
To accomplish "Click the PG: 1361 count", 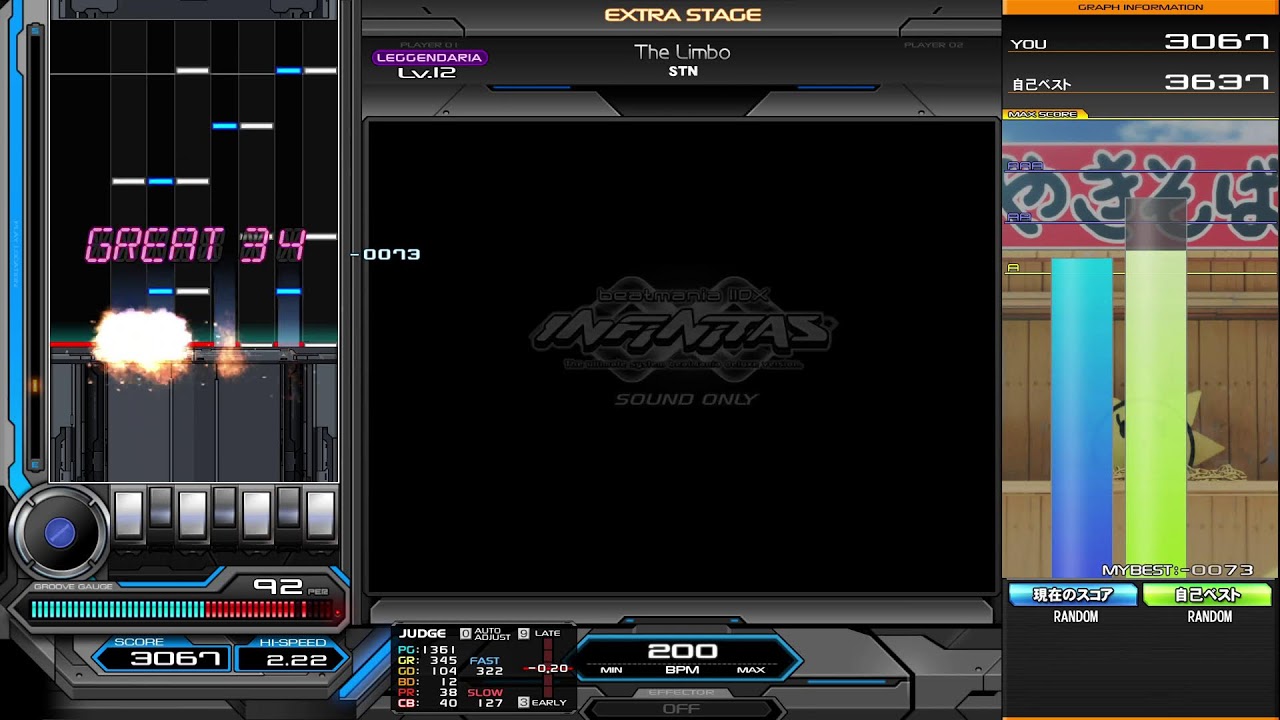I will [428, 649].
